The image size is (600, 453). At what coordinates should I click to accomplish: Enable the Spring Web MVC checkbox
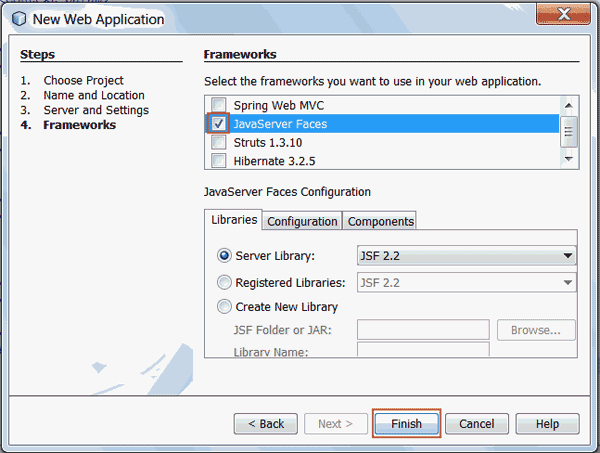coord(218,105)
